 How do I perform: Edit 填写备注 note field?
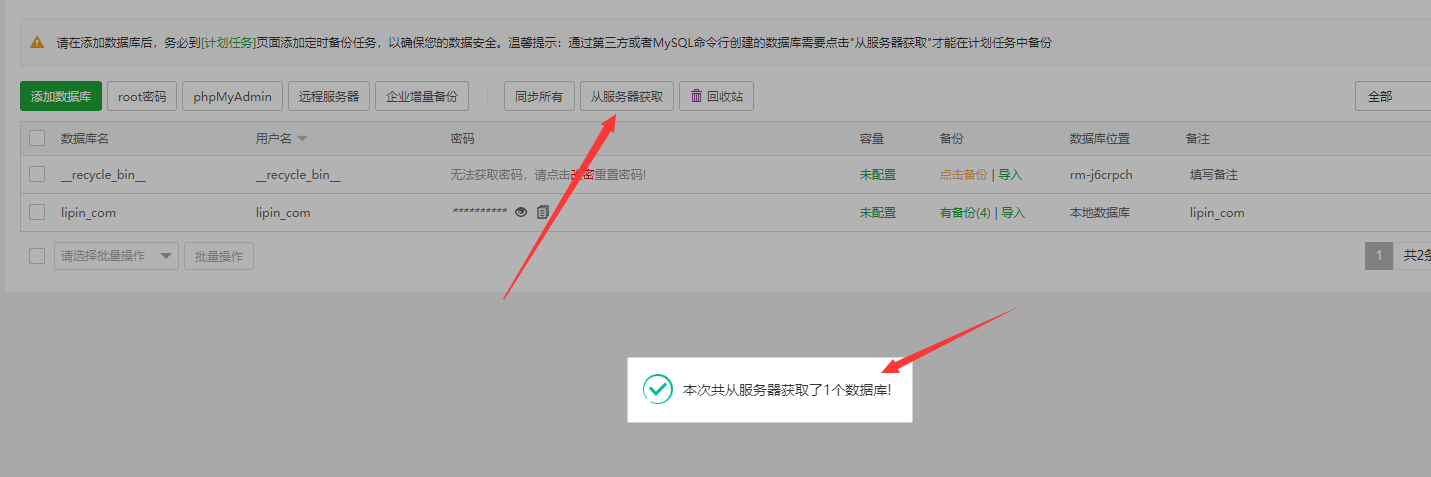[x=1214, y=175]
